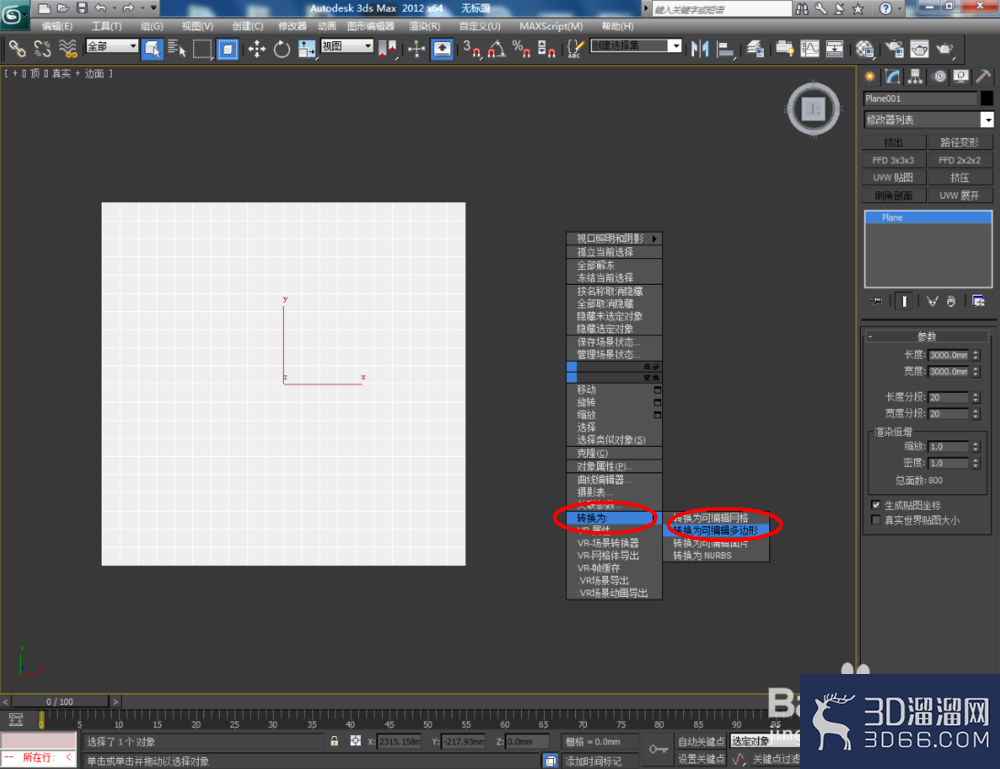This screenshot has width=1000, height=769.
Task: Switch to the Motion panel tab
Action: point(939,77)
